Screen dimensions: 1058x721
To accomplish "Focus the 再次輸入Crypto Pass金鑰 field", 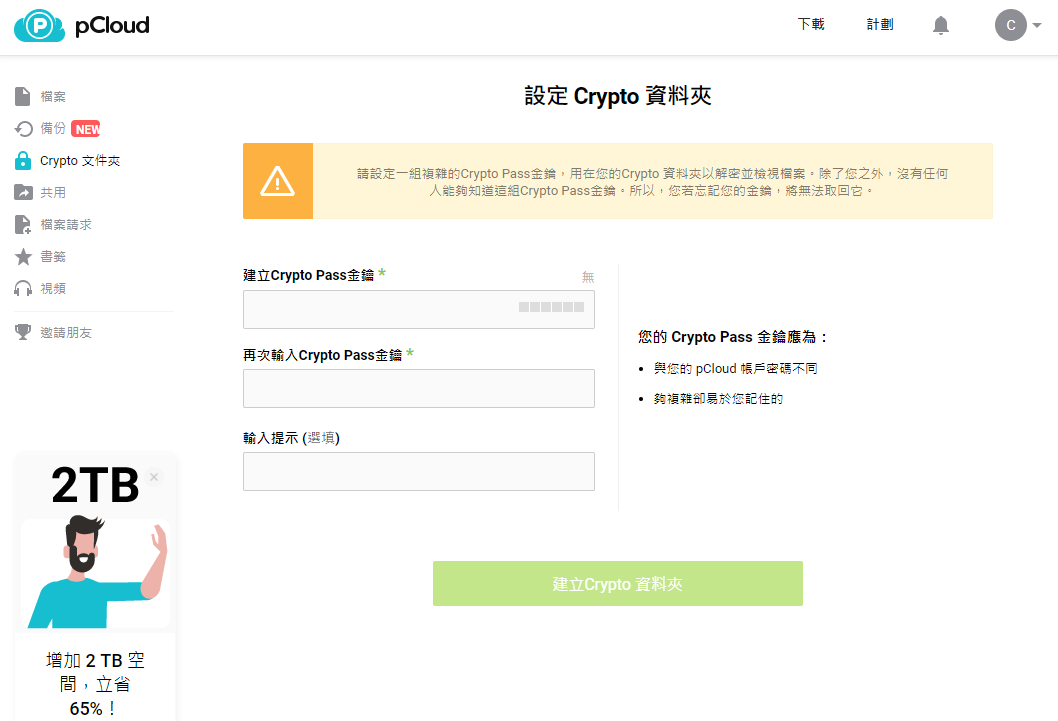I will pyautogui.click(x=418, y=388).
